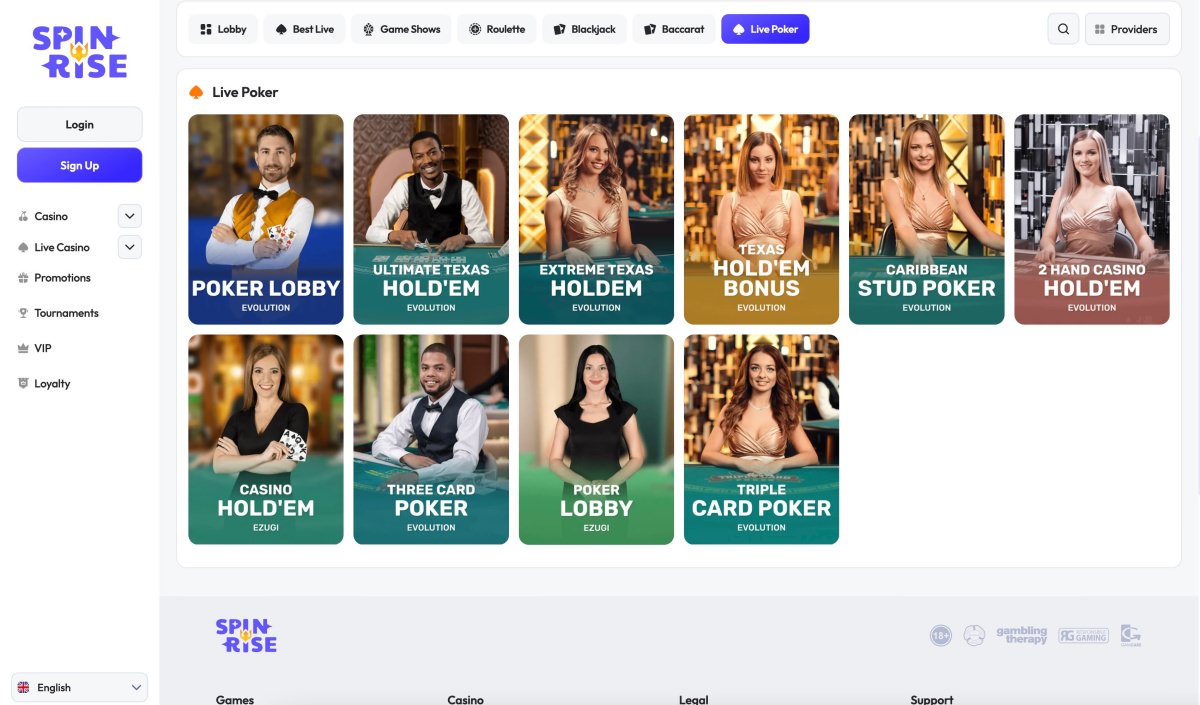Image resolution: width=1200 pixels, height=705 pixels.
Task: Select the Game Shows tab
Action: pyautogui.click(x=401, y=29)
